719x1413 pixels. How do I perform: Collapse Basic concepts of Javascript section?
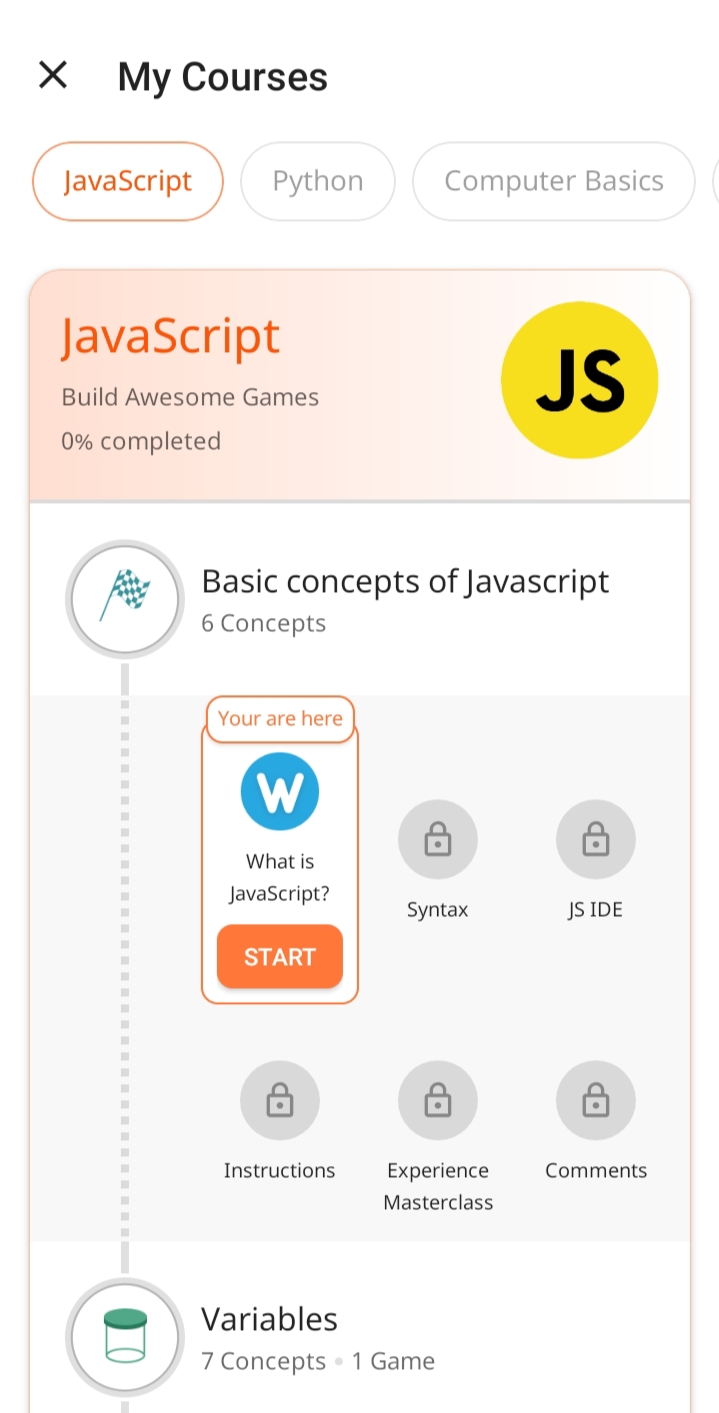pyautogui.click(x=405, y=581)
